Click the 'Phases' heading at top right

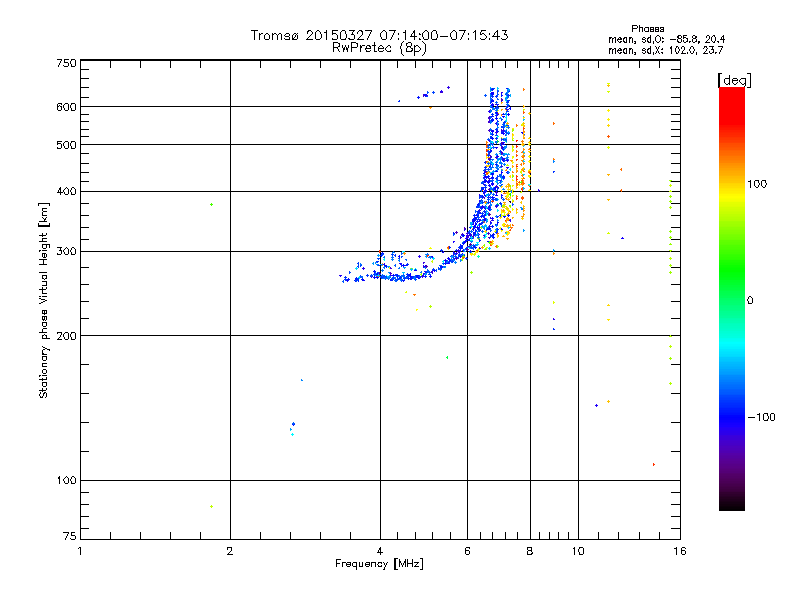pyautogui.click(x=647, y=29)
